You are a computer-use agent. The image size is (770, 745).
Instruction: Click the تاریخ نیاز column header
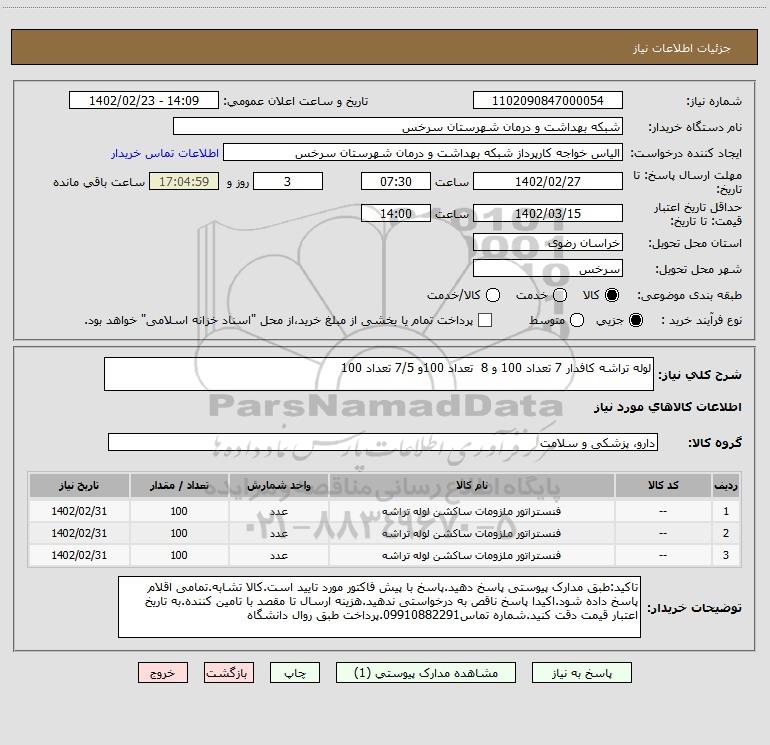click(79, 485)
